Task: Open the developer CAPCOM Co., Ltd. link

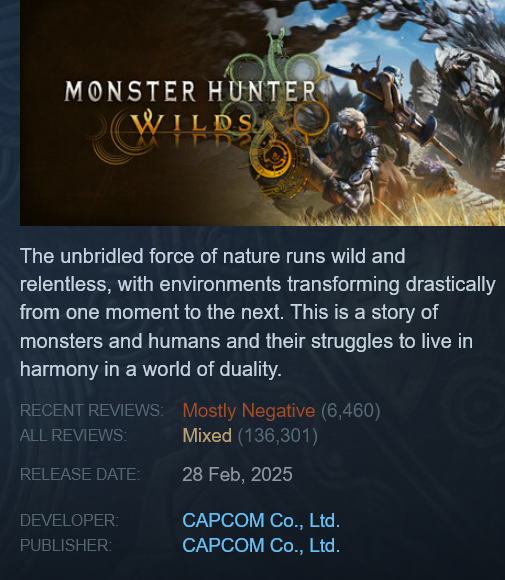Action: tap(261, 520)
